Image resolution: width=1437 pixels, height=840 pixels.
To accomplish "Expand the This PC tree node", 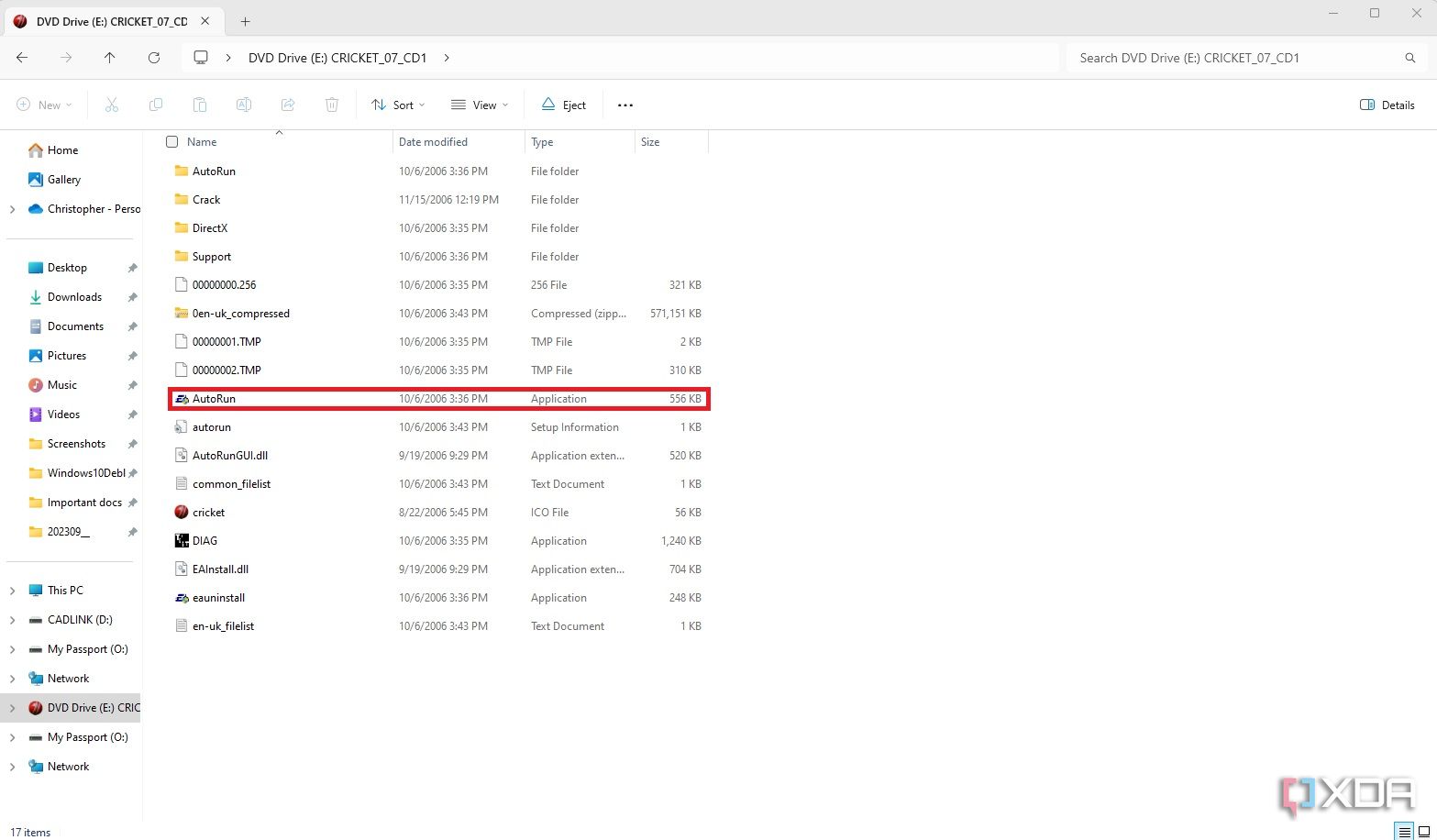I will click(12, 591).
